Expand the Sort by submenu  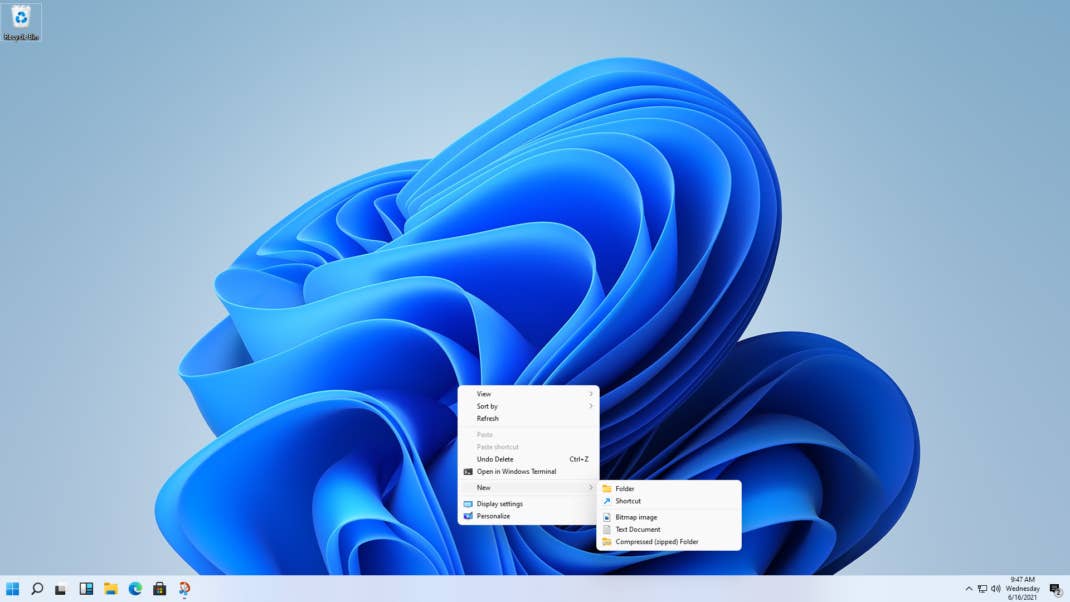click(528, 406)
